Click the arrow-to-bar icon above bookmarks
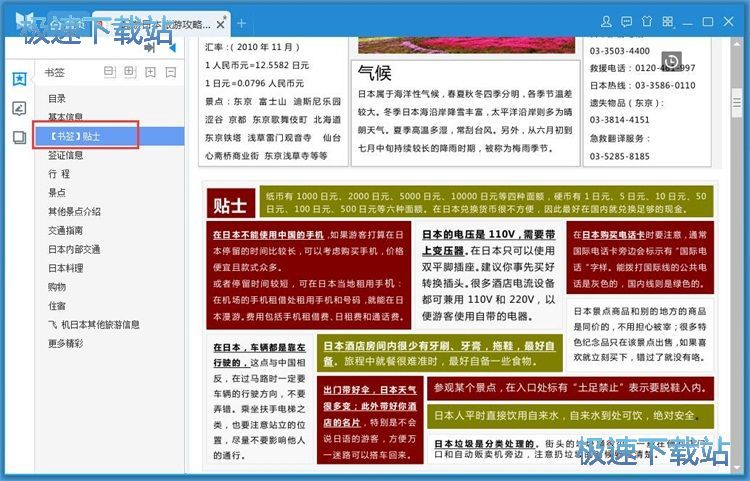The width and height of the screenshot is (750, 481). click(x=150, y=48)
